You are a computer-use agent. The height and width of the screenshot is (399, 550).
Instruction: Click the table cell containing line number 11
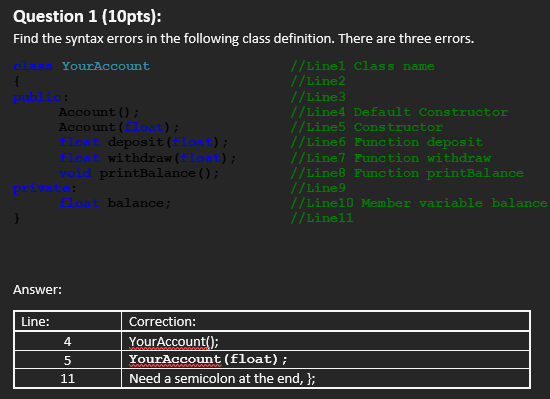68,378
